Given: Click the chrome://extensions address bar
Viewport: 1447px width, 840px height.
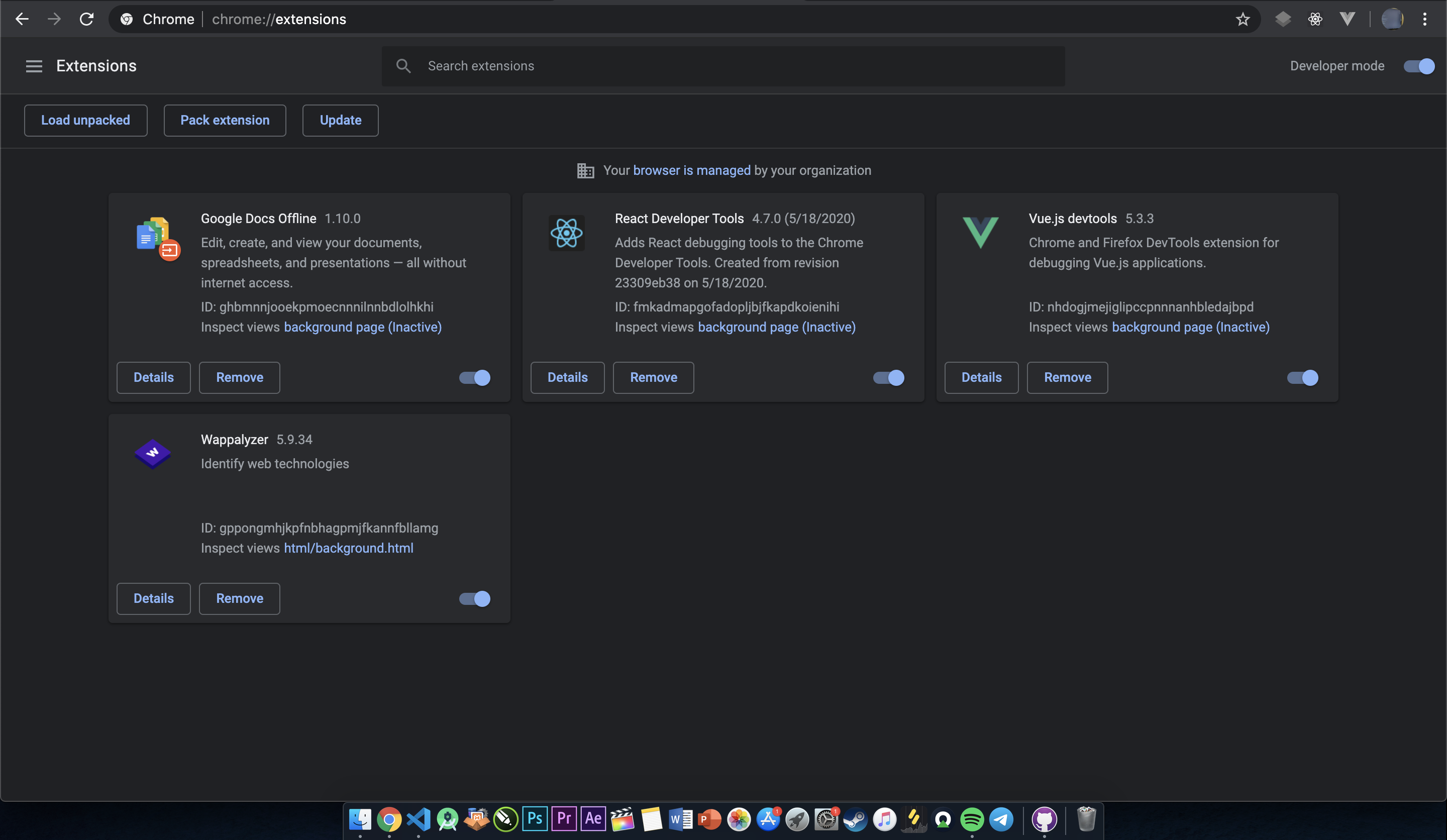Looking at the screenshot, I should [x=683, y=19].
